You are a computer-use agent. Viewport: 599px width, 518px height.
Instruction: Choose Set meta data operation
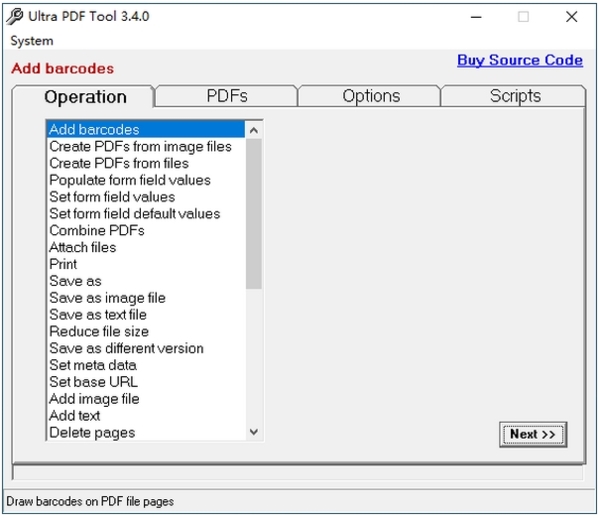point(146,365)
